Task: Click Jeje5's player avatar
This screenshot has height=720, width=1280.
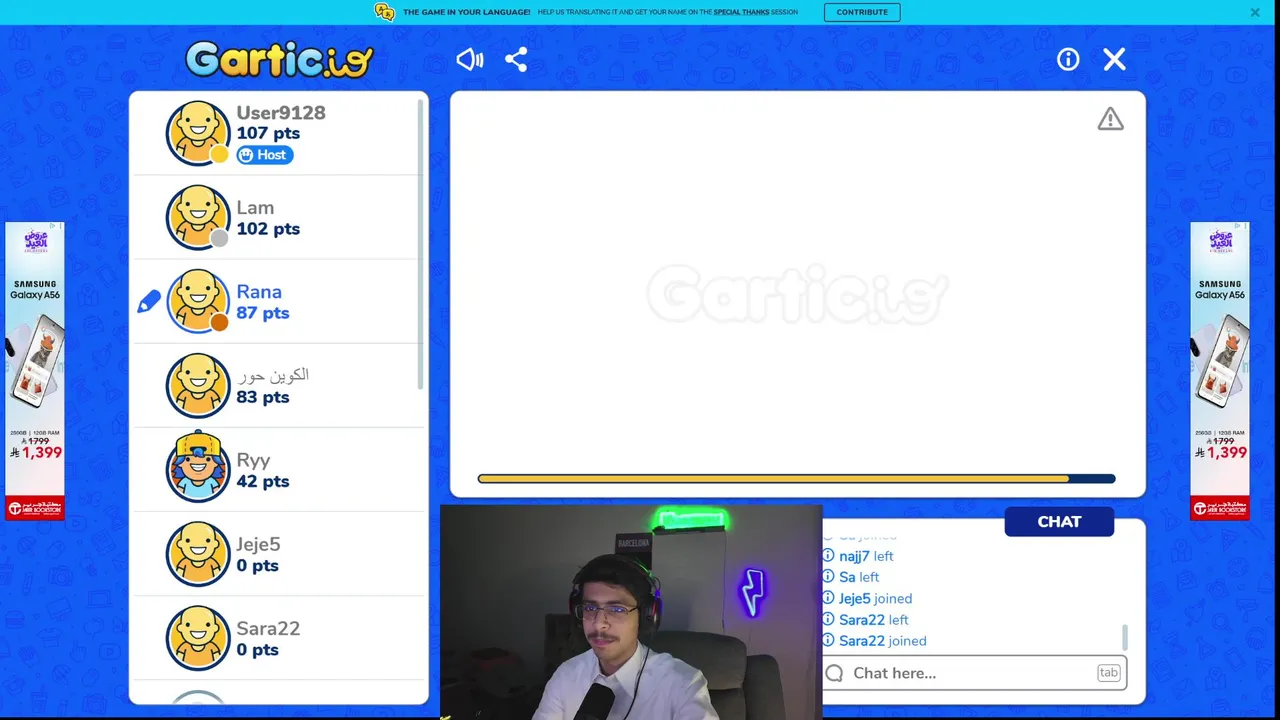Action: 198,554
